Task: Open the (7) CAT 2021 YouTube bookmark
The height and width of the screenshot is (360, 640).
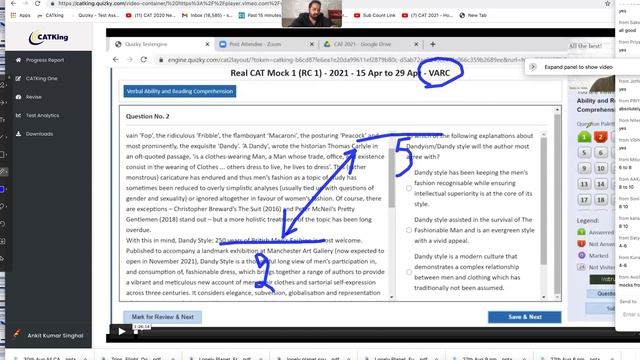Action: pos(427,15)
